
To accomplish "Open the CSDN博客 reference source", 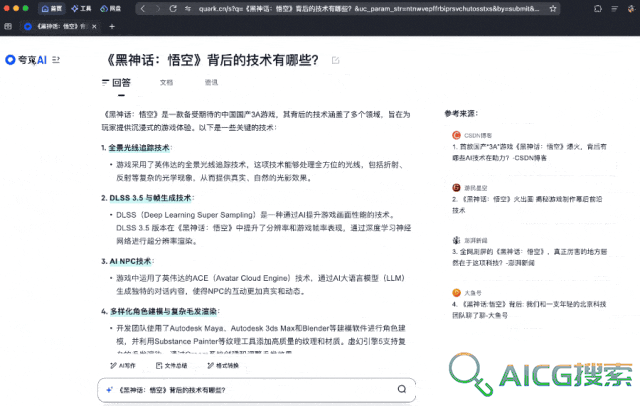I will [478, 135].
